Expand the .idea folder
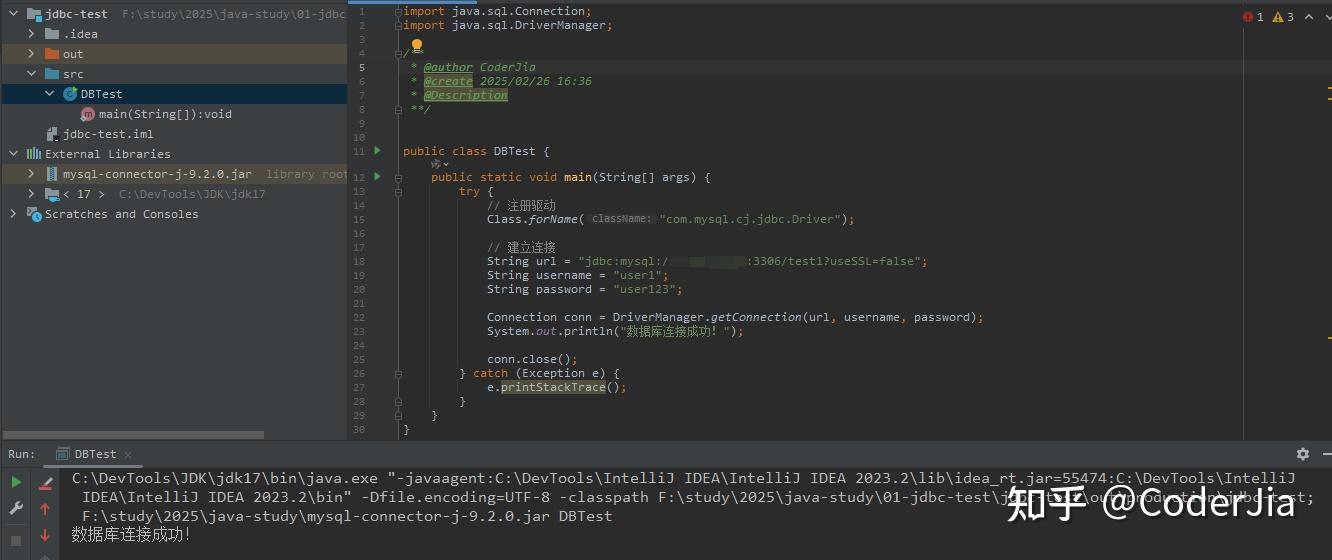The image size is (1332, 560). point(31,34)
